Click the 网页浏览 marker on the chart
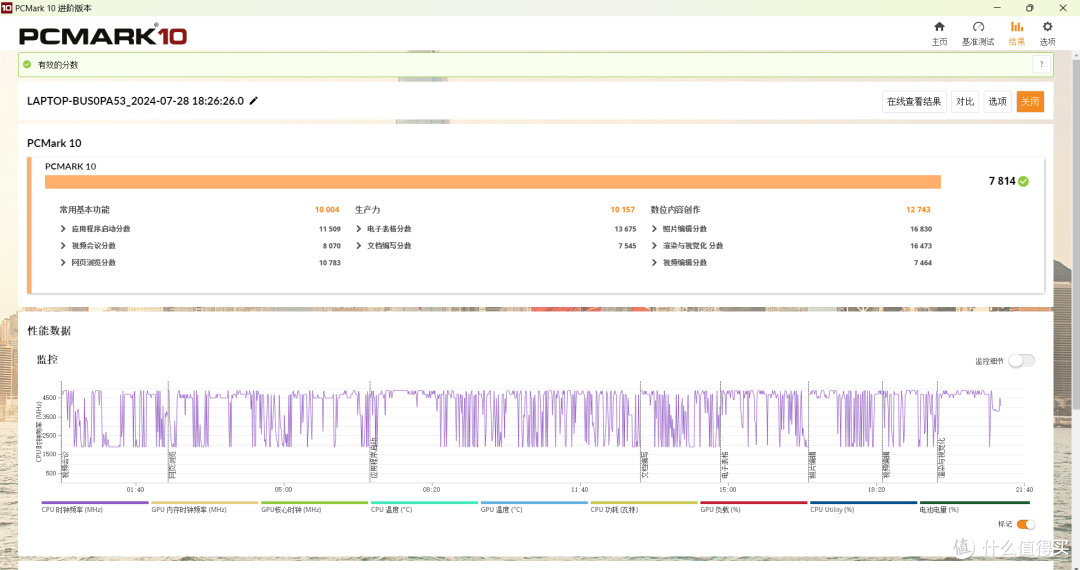This screenshot has width=1080, height=570. 174,465
